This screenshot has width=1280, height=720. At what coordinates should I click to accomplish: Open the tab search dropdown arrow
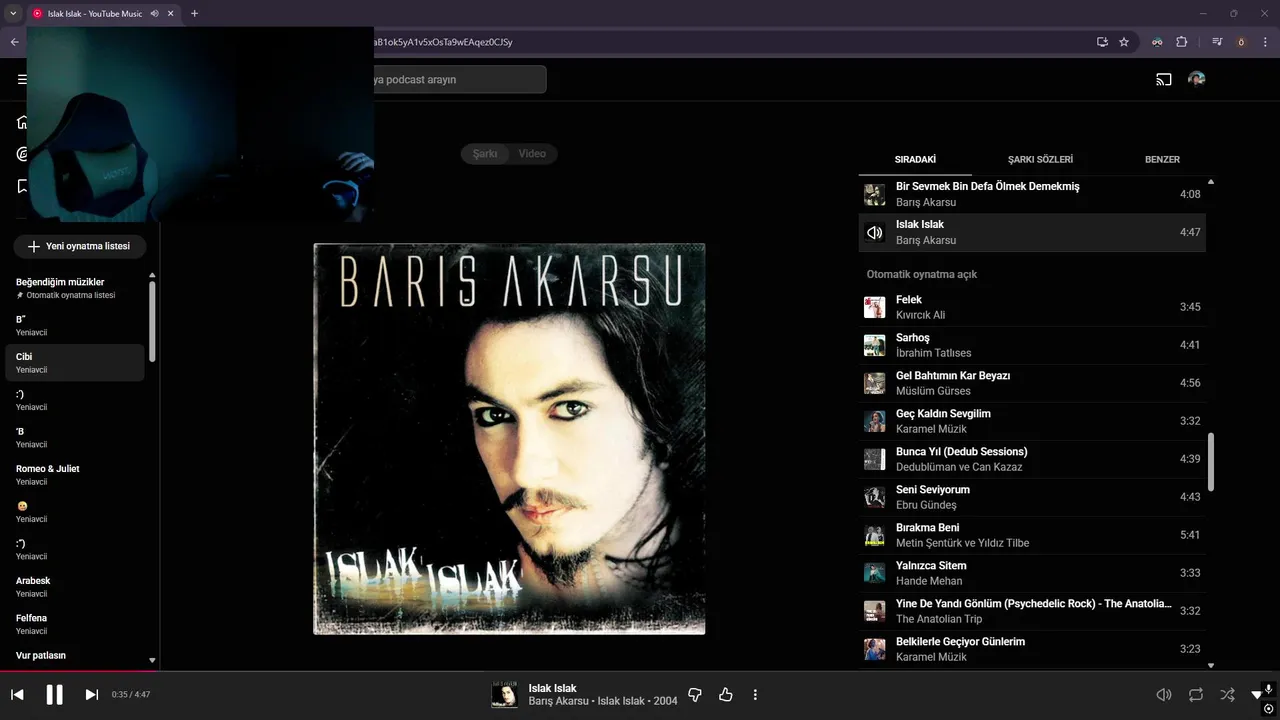click(13, 14)
